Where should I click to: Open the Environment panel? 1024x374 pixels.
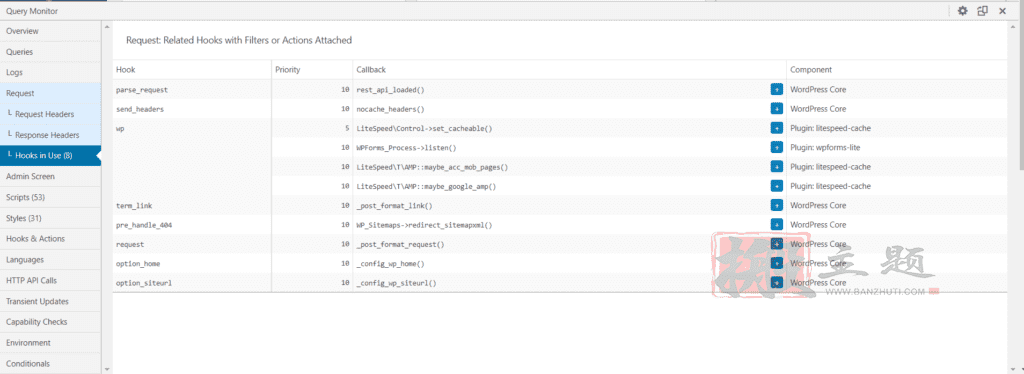point(50,343)
